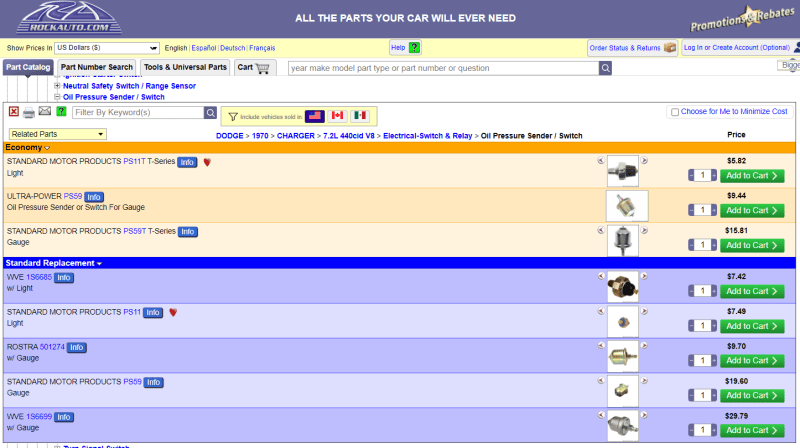Viewport: 800px width, 448px height.
Task: Toggle the Canada flag filter
Action: tap(337, 116)
